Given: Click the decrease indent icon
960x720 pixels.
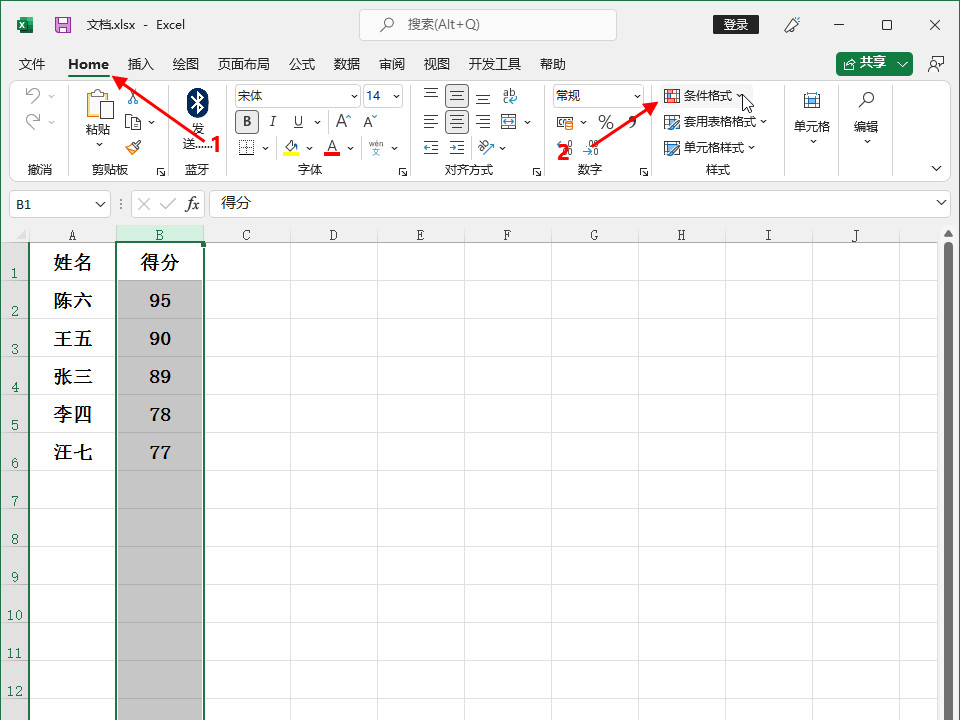Looking at the screenshot, I should 431,148.
